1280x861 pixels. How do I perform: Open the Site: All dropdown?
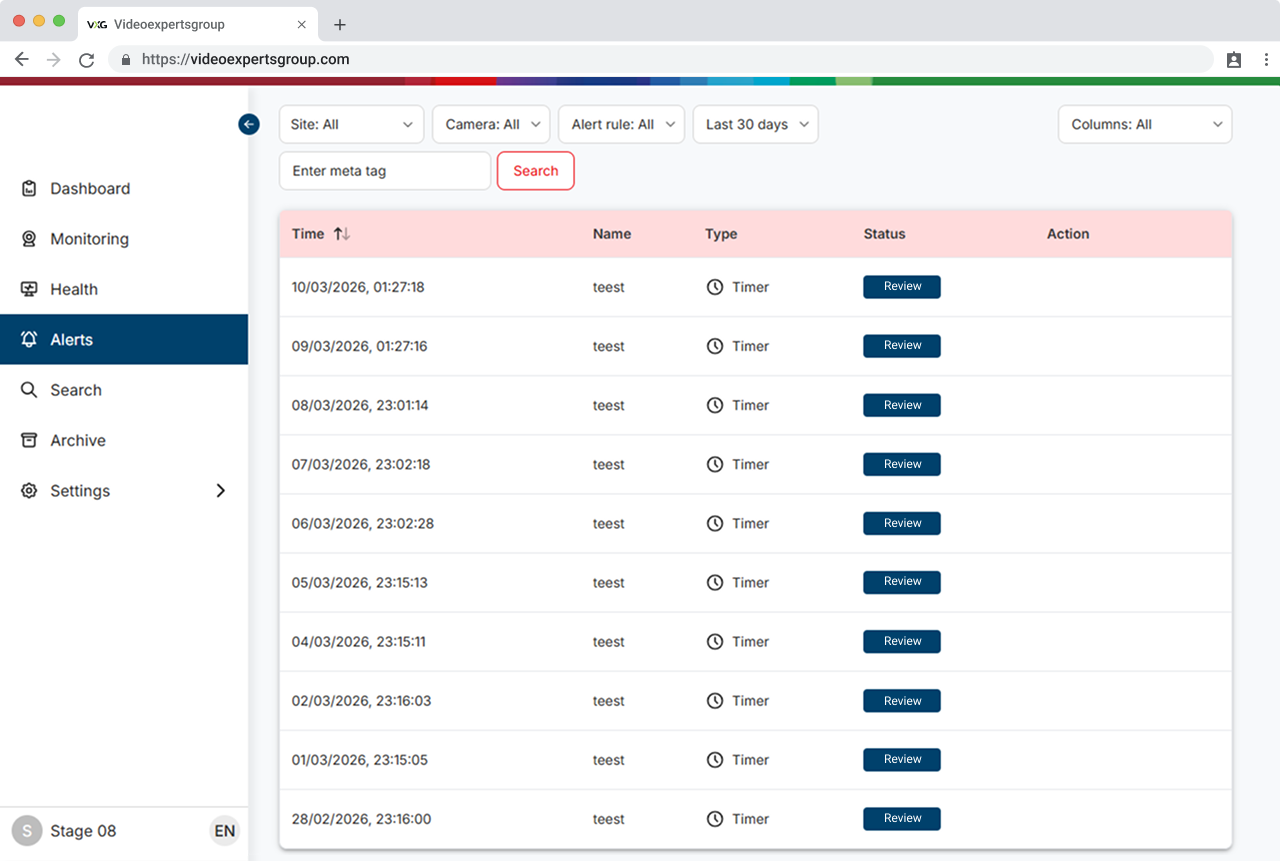pyautogui.click(x=351, y=125)
